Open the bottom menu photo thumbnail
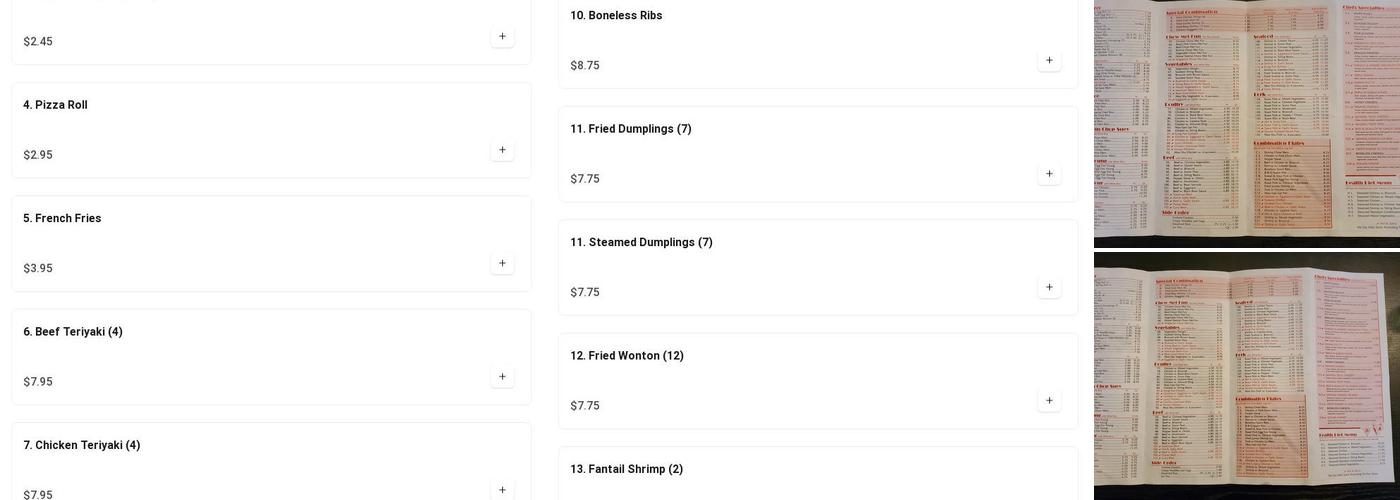Screen dimensions: 1400x500 (1246, 375)
